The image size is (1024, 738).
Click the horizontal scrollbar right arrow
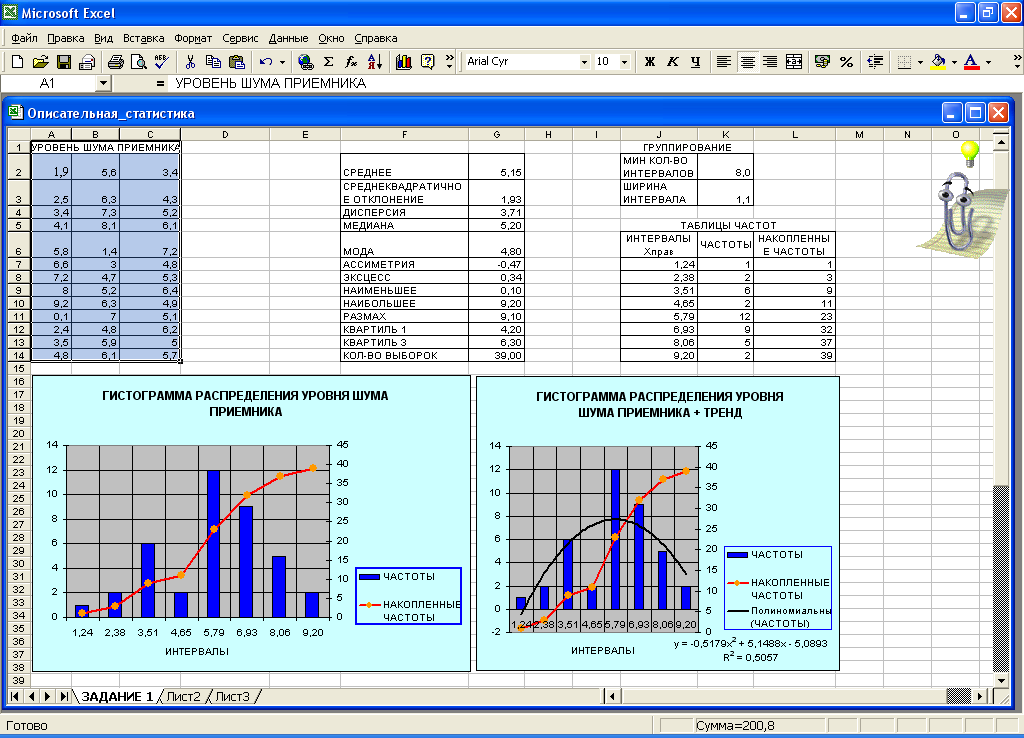tap(980, 696)
